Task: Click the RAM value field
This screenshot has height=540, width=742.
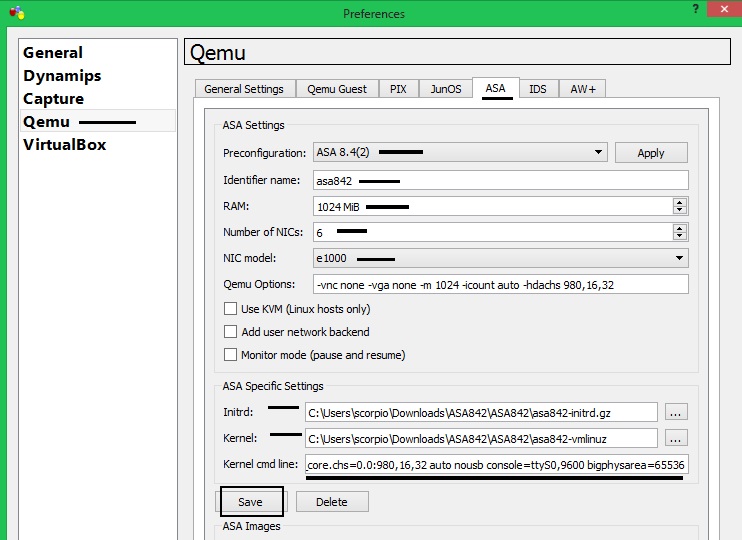Action: (493, 206)
